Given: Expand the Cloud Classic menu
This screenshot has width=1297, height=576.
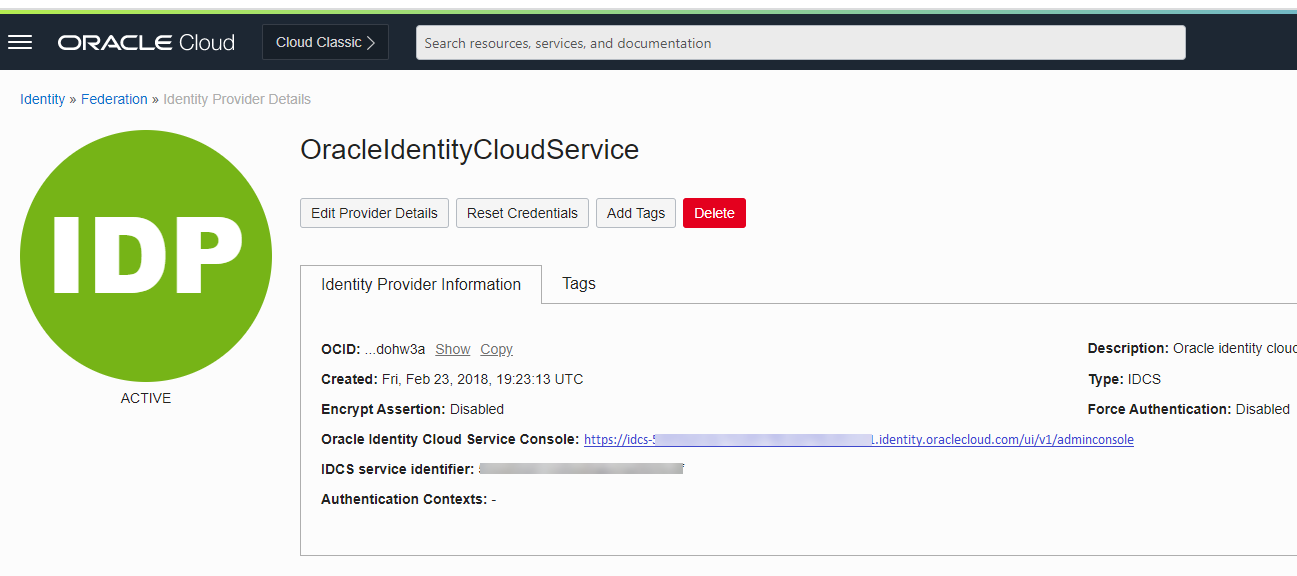Looking at the screenshot, I should click(325, 42).
